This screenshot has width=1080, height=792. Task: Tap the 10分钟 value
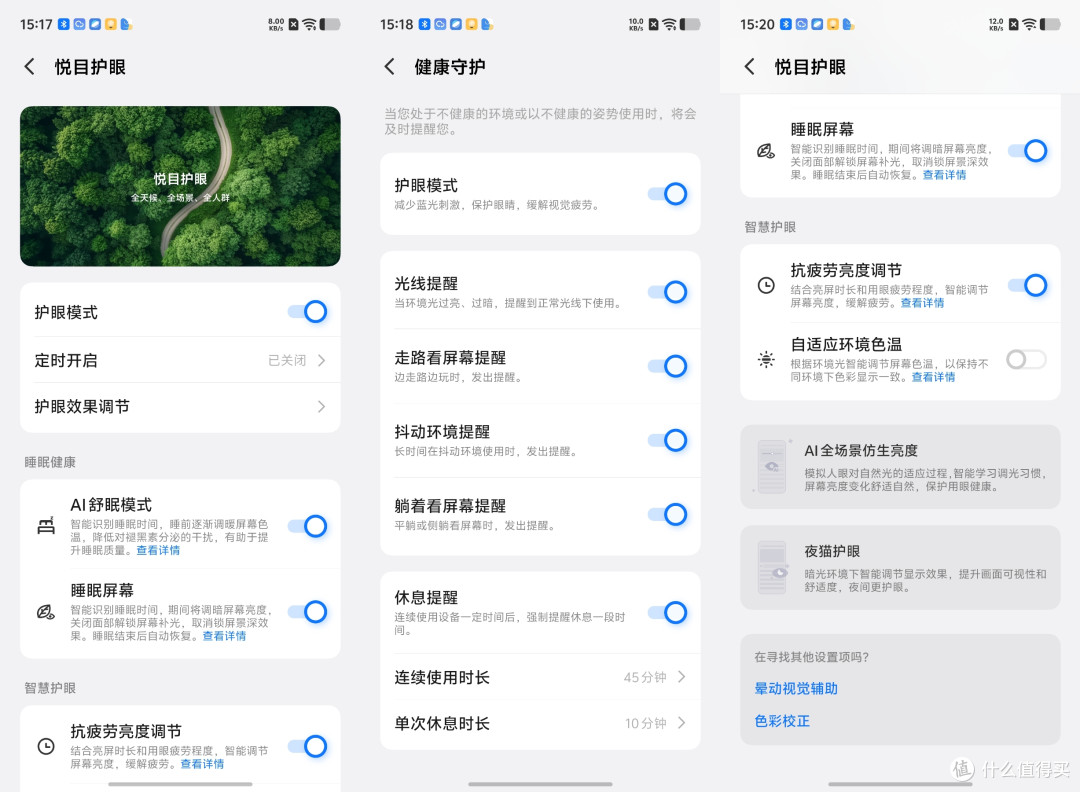[646, 723]
